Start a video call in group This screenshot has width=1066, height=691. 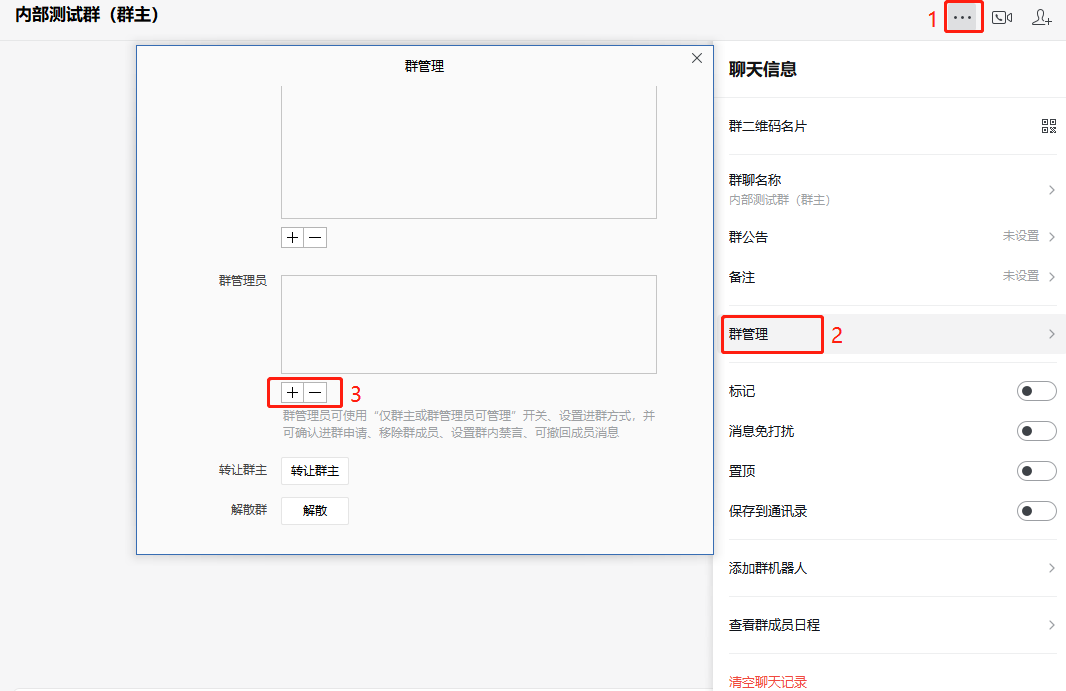click(x=1002, y=18)
